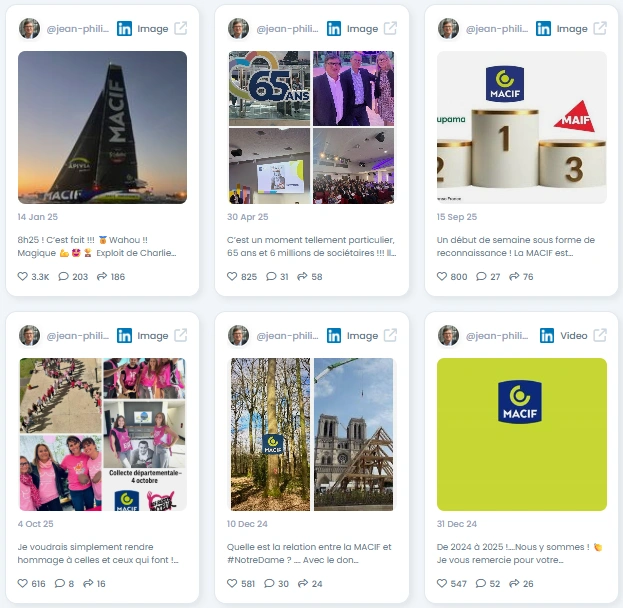623x608 pixels.
Task: Open the 65 ans photo collage thumbnail
Action: [312, 127]
